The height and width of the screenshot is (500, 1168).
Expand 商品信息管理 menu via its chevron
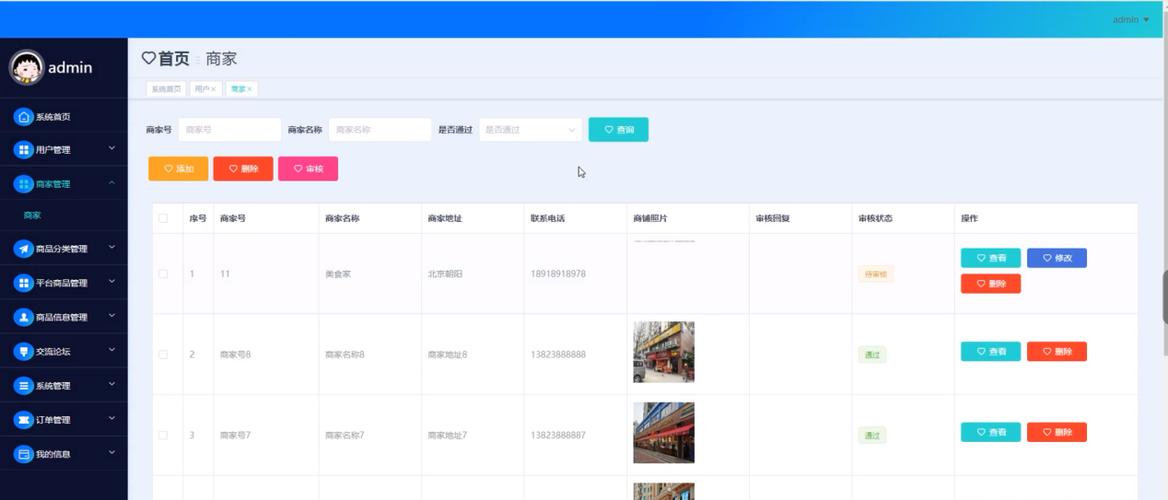click(112, 315)
